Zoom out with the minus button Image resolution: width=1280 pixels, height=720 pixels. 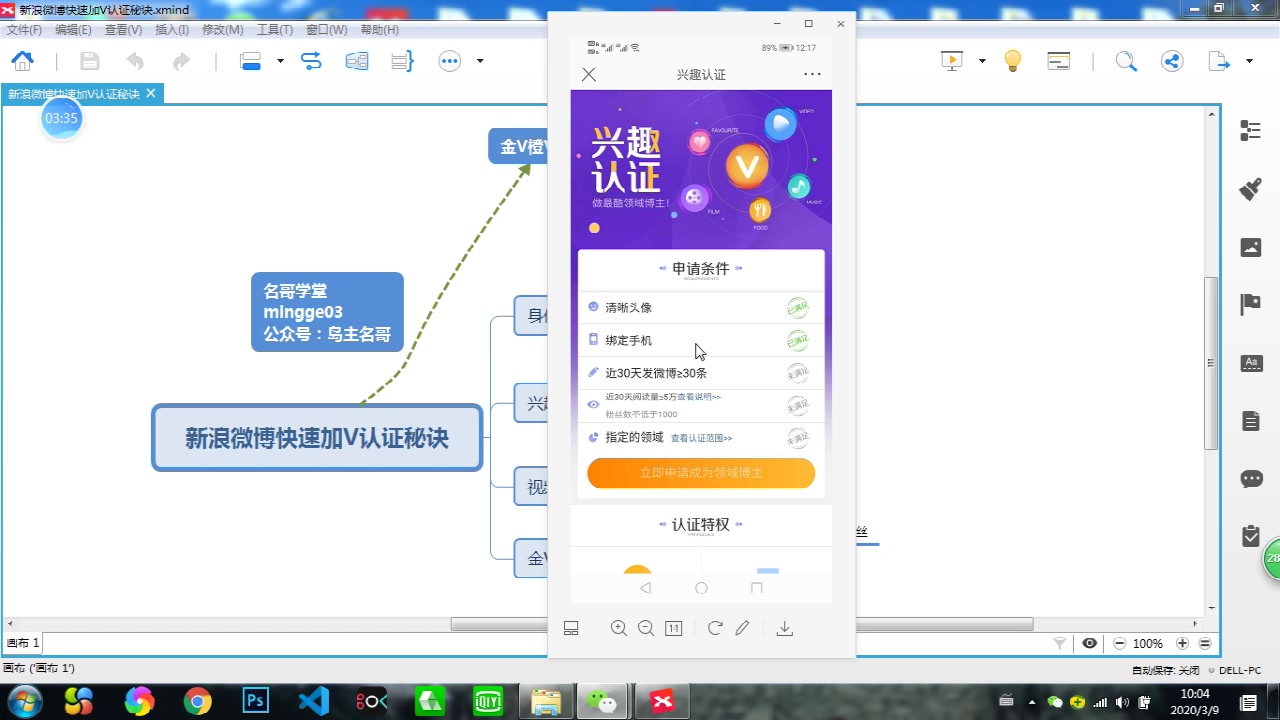1120,644
